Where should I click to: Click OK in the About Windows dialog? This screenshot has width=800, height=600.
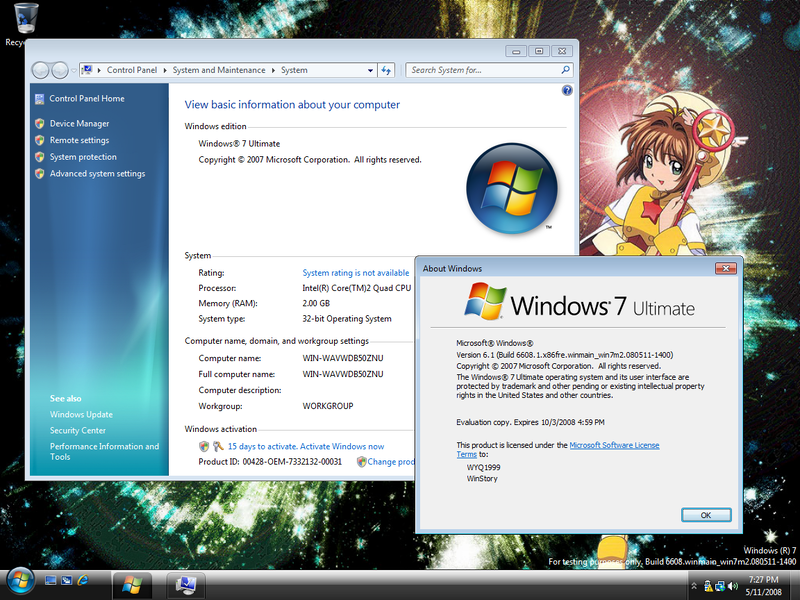pos(706,514)
